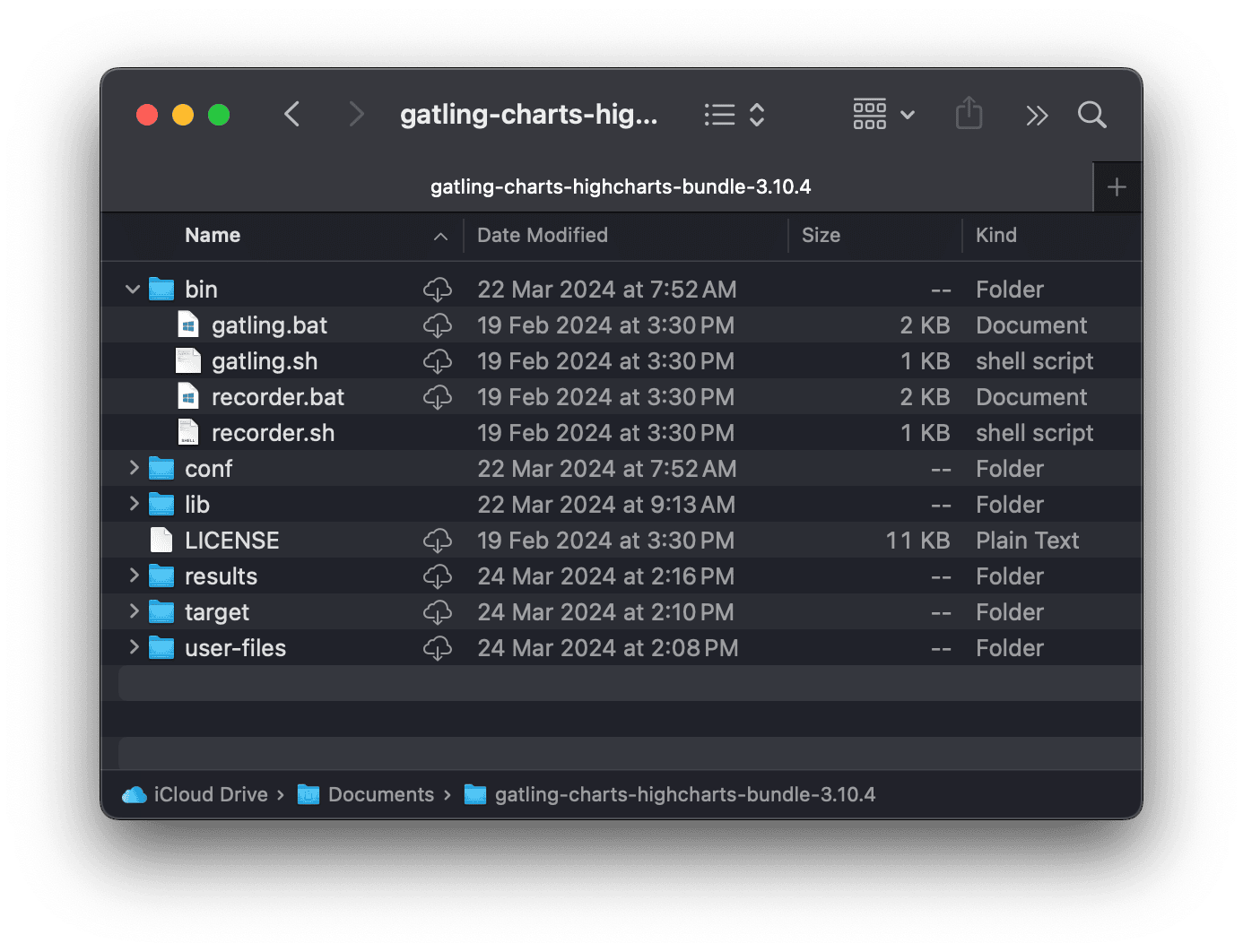Expand the user-files folder
1243x952 pixels.
(133, 647)
